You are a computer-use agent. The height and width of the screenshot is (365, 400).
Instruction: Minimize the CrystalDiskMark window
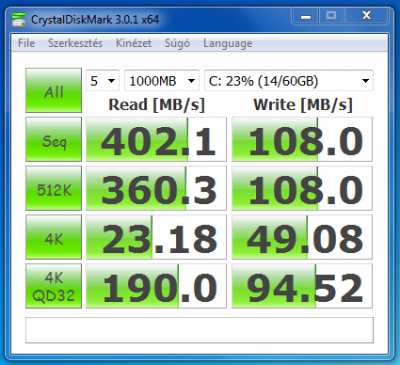pyautogui.click(x=306, y=16)
